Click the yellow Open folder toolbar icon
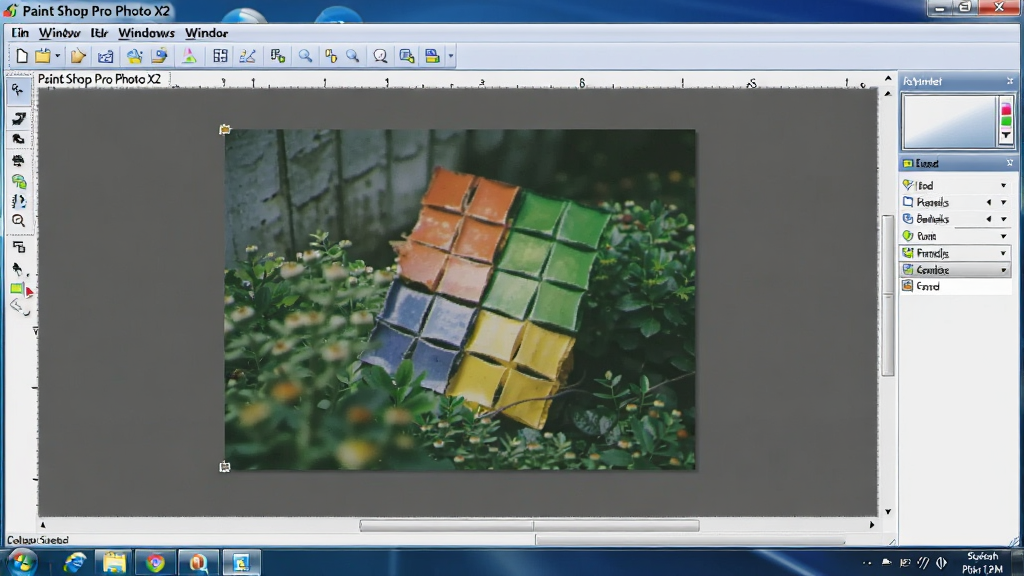1024x576 pixels. 42,56
